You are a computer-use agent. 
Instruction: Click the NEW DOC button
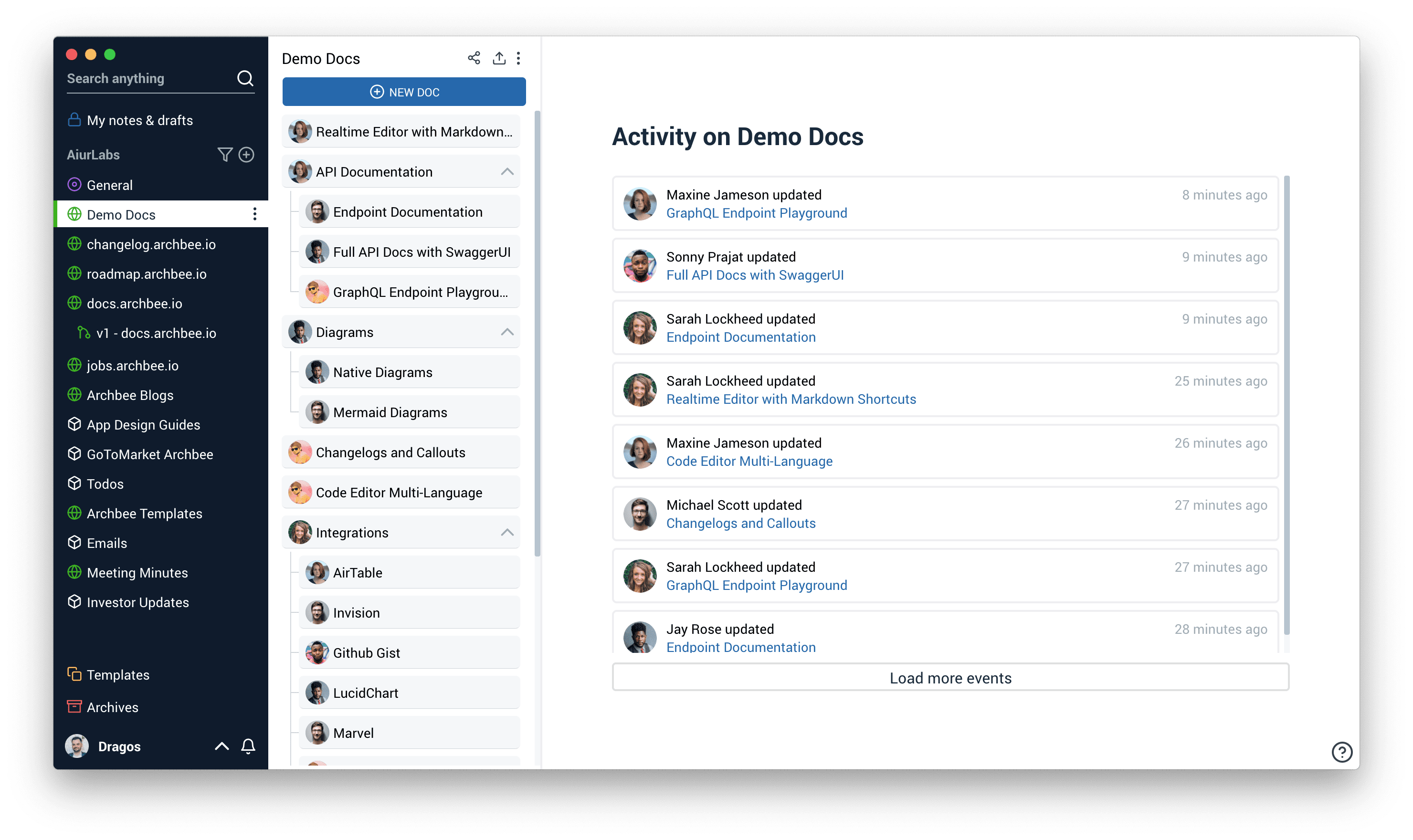404,92
